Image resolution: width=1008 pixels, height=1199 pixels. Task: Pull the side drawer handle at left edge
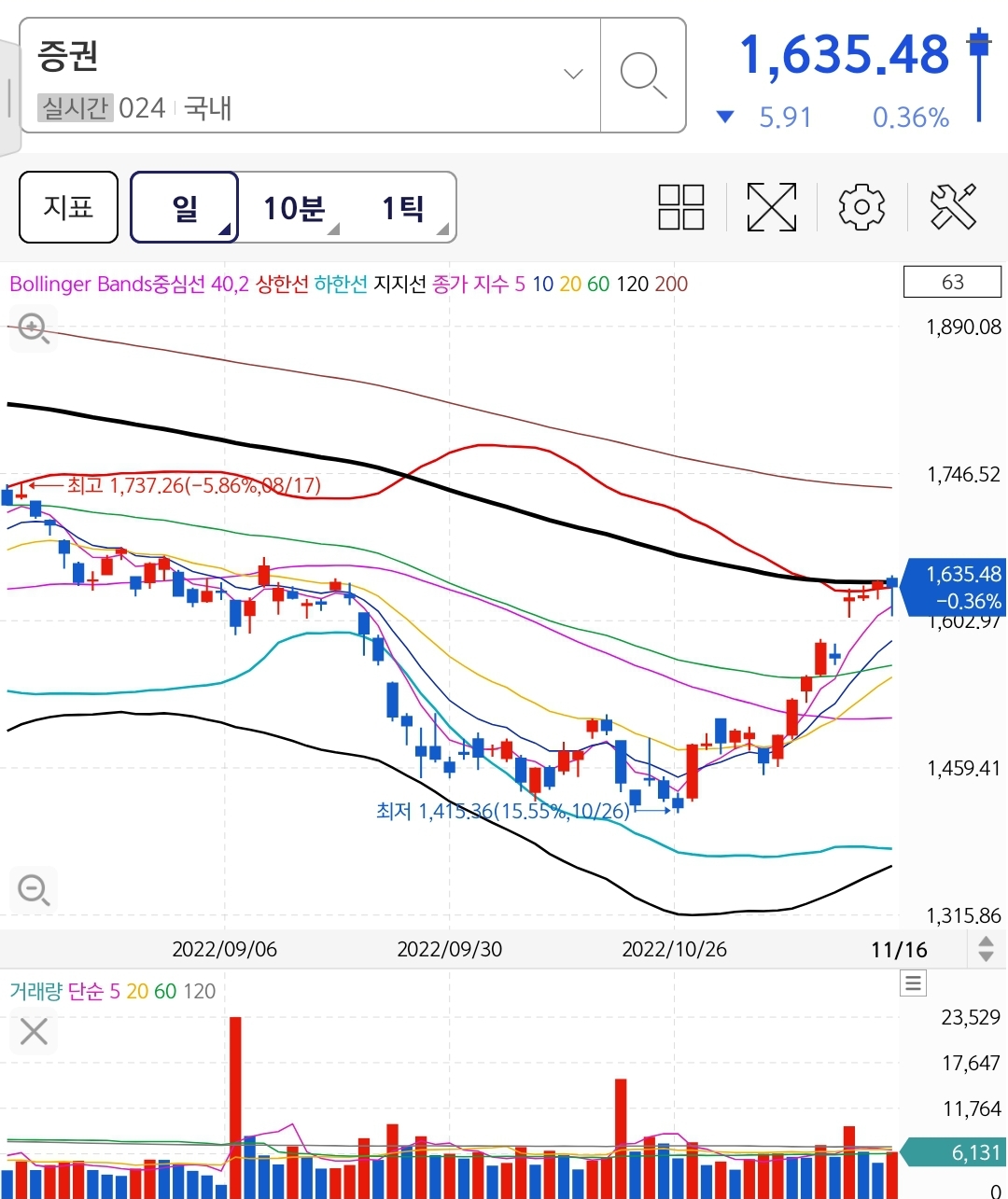pos(8,97)
